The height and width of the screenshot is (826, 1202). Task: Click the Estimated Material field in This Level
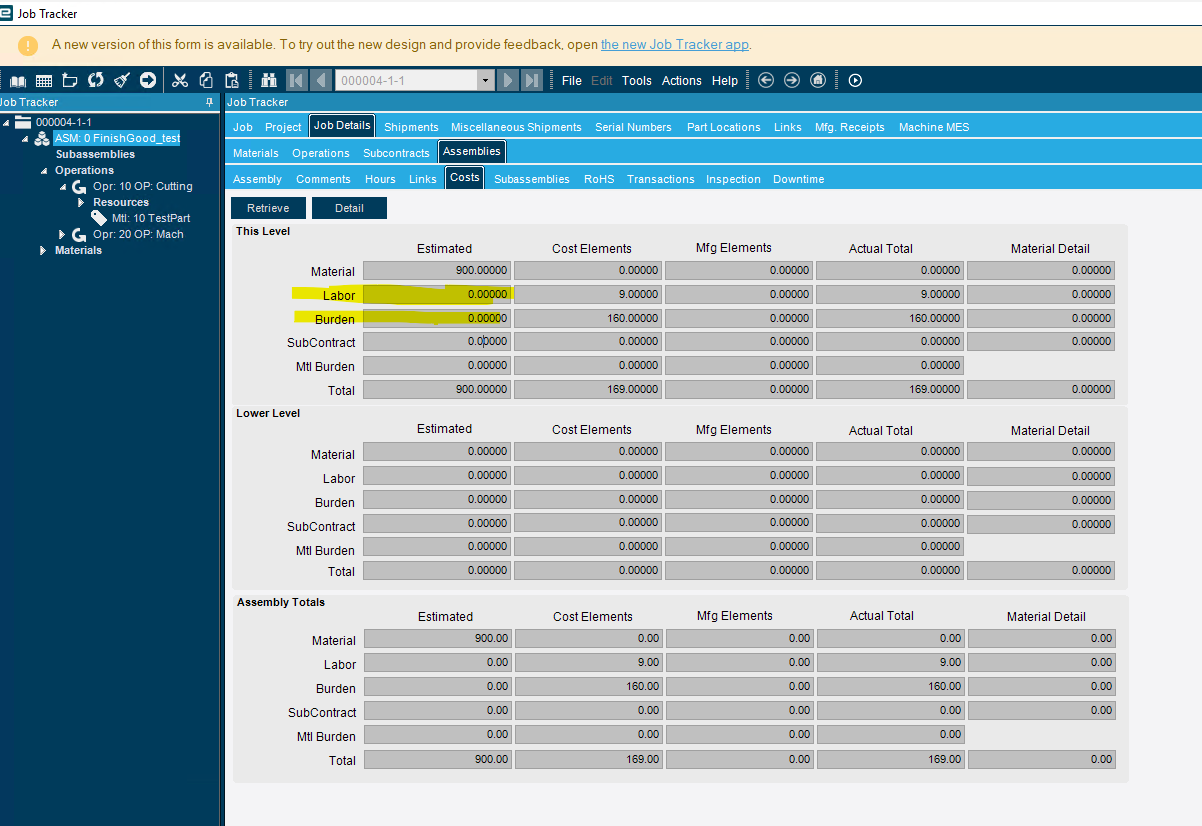[x=437, y=270]
